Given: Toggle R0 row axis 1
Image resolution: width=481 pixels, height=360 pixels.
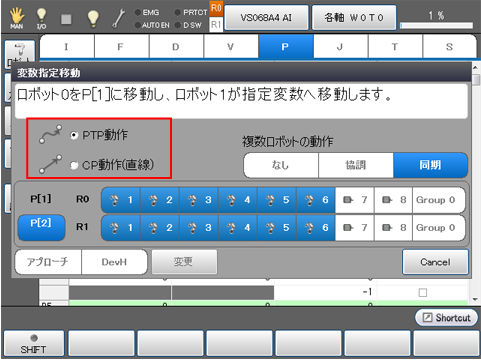Looking at the screenshot, I should 121,200.
